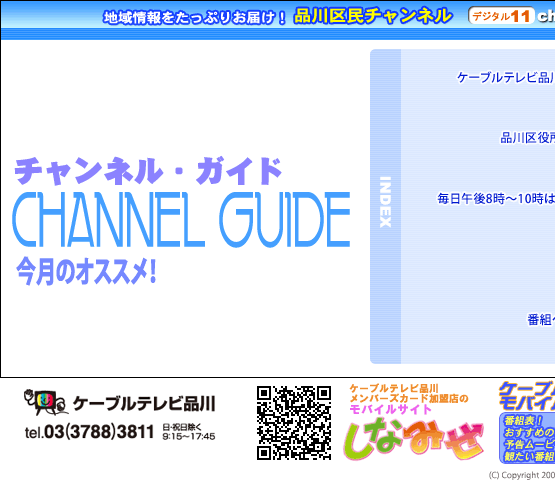555x485 pixels.
Task: Click the 今月のオススメ! graphic
Action: 86,272
